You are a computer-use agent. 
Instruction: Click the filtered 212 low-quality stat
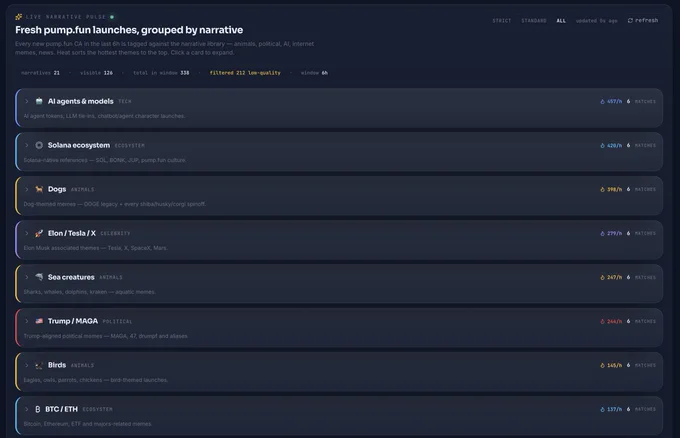245,73
